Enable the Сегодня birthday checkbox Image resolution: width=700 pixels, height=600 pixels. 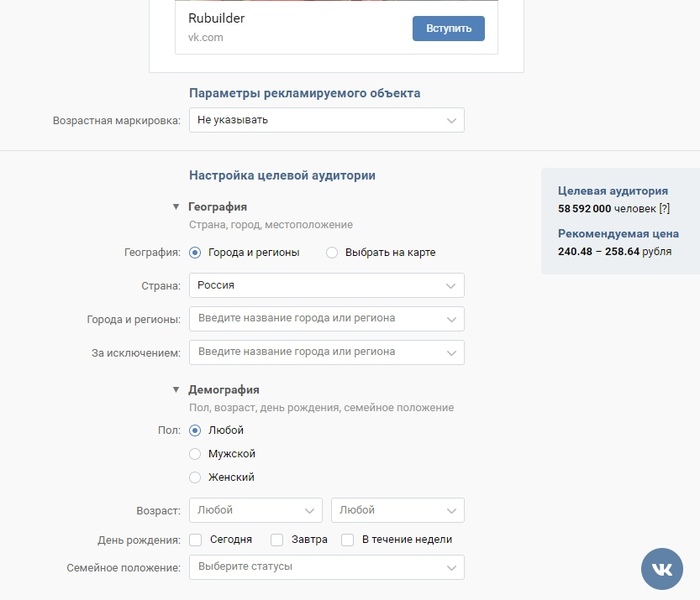pyautogui.click(x=196, y=540)
